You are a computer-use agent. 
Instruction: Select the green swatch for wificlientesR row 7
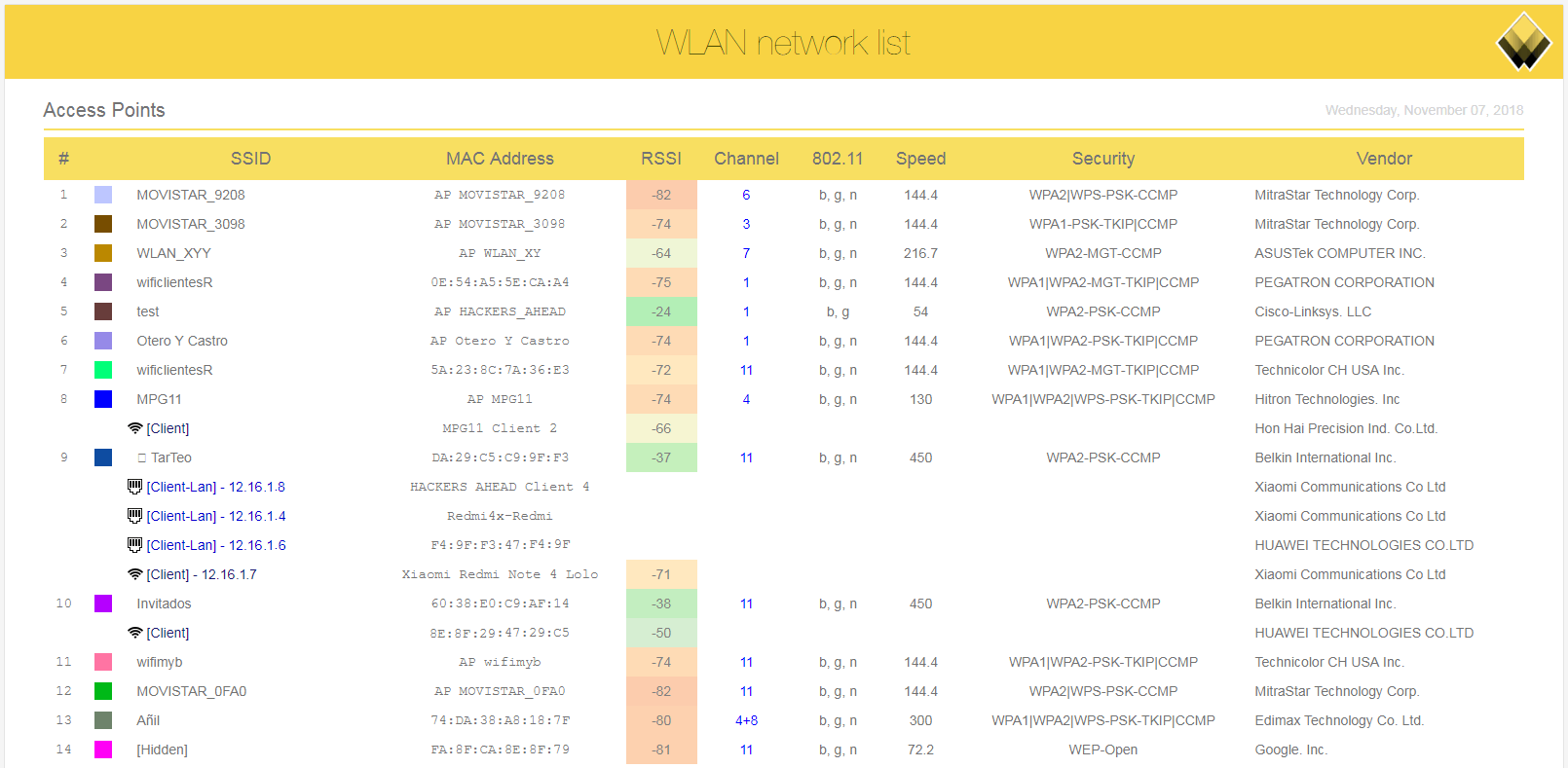point(103,370)
